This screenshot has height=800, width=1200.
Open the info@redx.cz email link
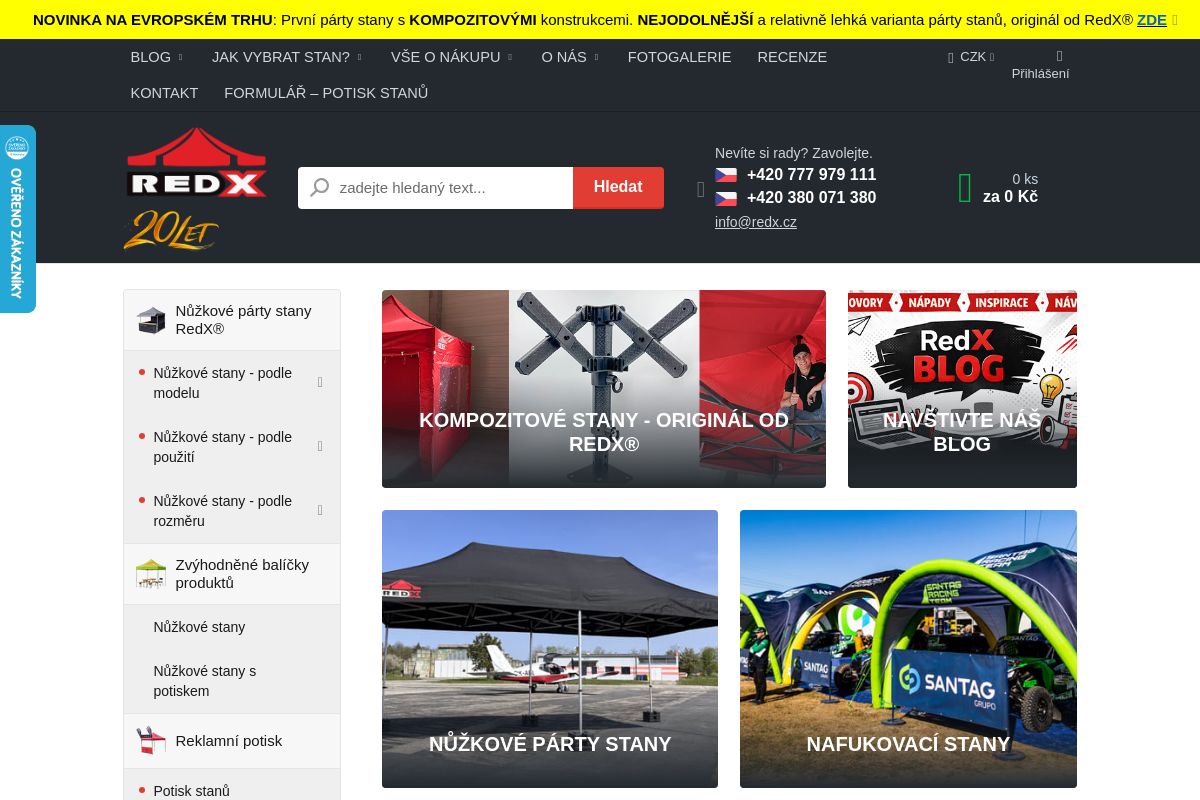point(755,221)
